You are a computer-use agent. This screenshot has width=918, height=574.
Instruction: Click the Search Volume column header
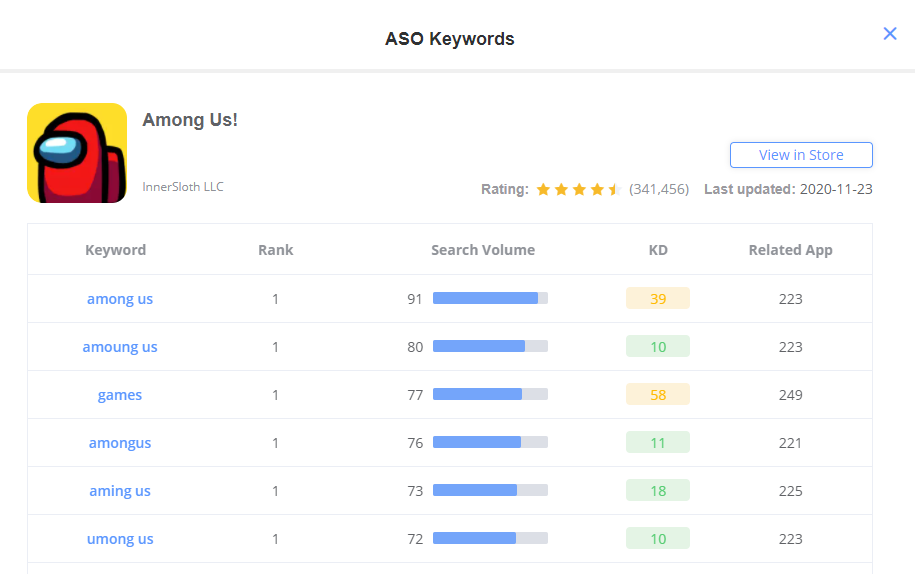tap(483, 250)
